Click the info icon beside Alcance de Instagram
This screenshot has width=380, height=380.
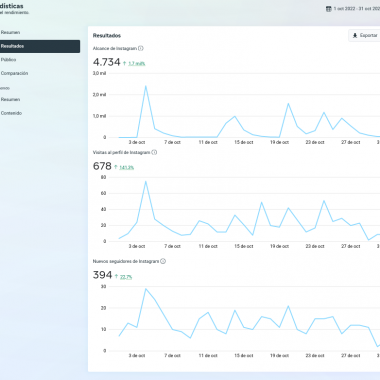141,48
